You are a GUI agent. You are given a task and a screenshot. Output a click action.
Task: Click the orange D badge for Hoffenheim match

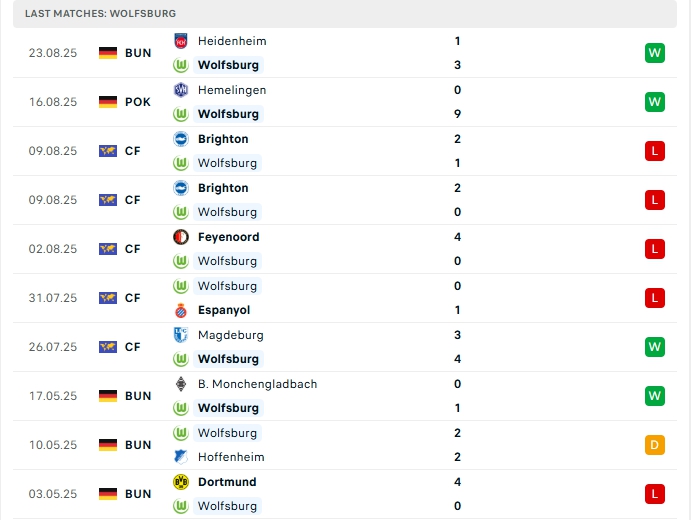[x=655, y=445]
